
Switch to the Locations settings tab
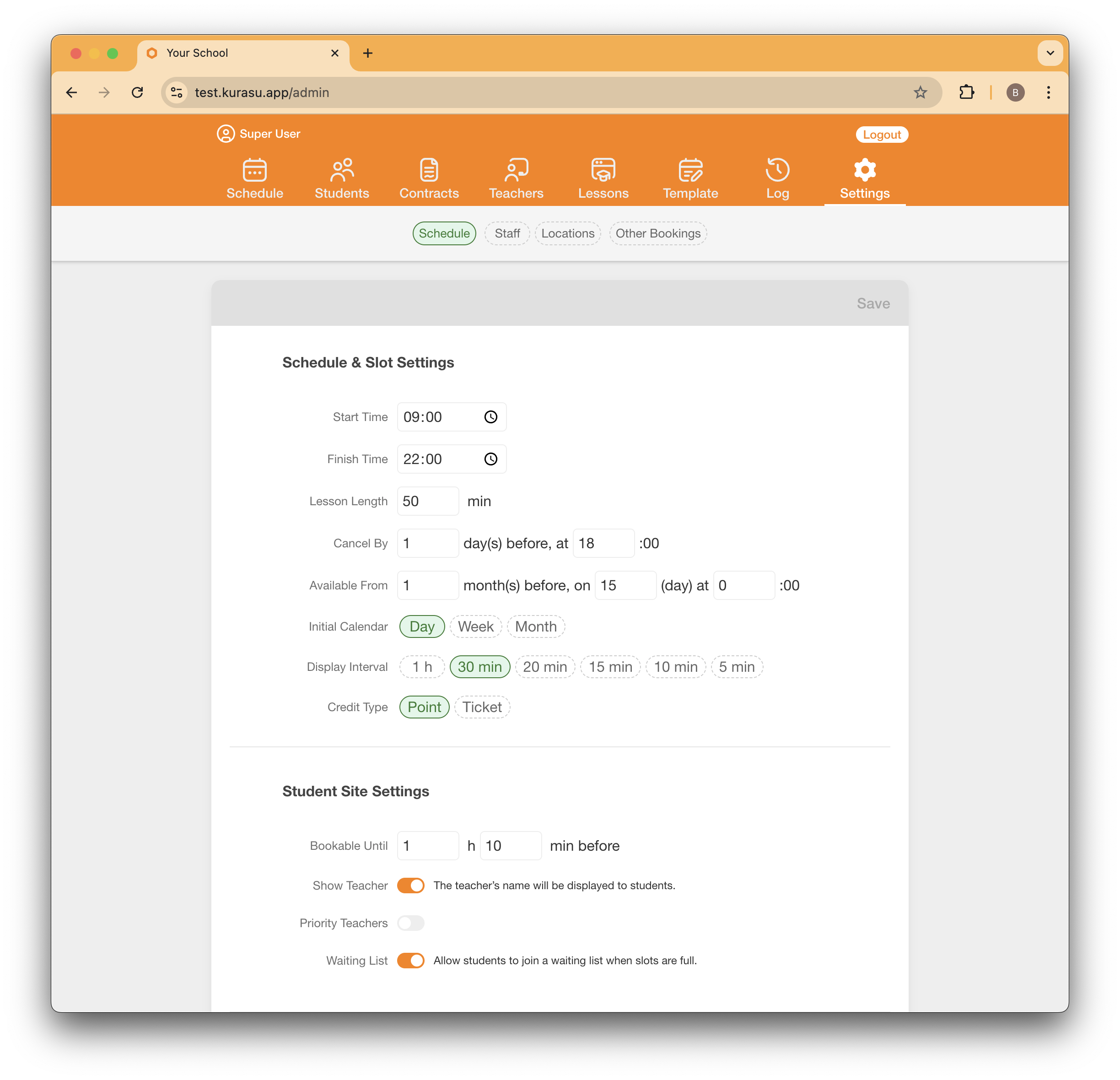pyautogui.click(x=567, y=233)
